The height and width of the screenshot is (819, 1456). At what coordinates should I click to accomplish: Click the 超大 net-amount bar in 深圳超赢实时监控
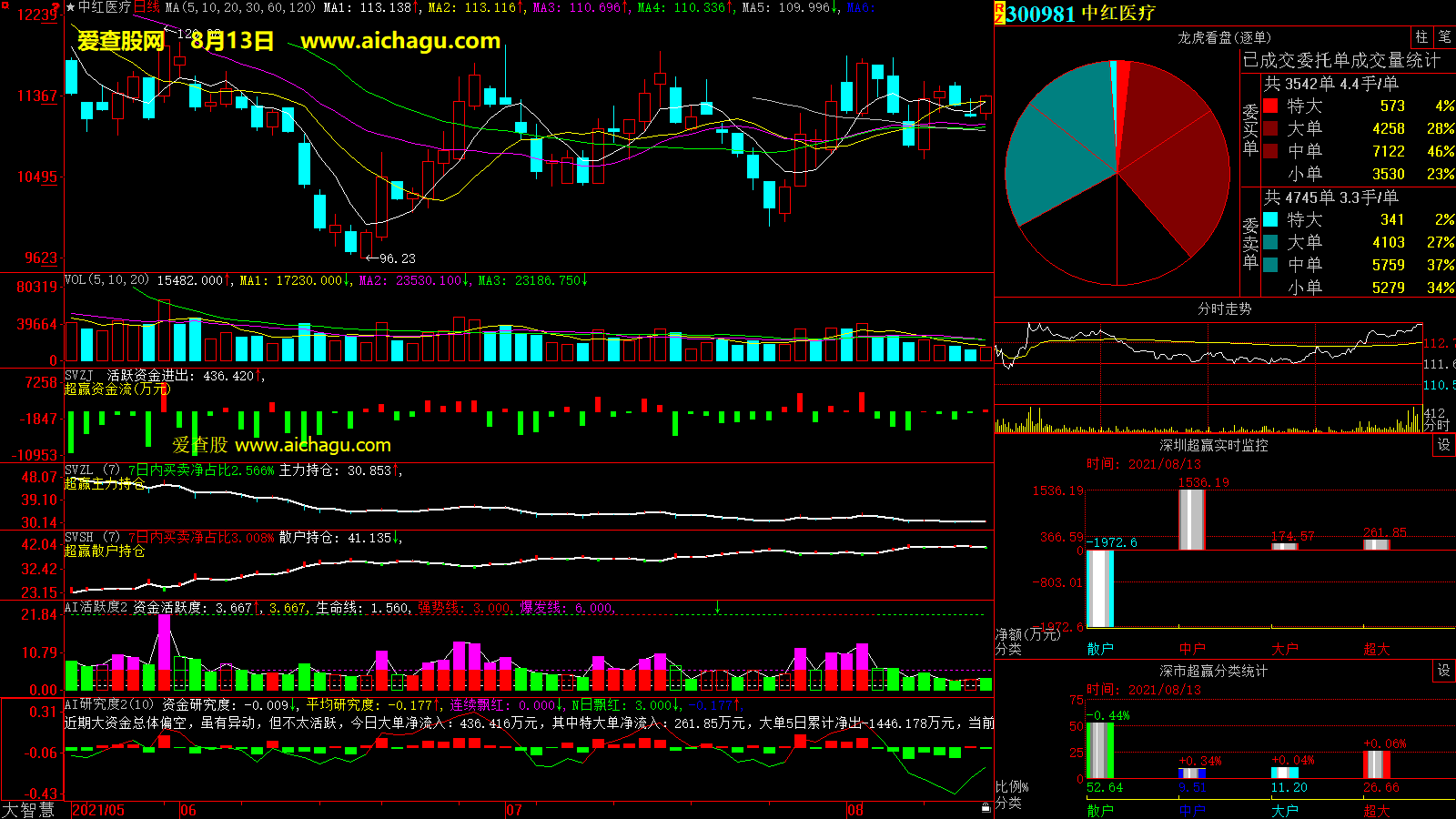tap(1376, 544)
